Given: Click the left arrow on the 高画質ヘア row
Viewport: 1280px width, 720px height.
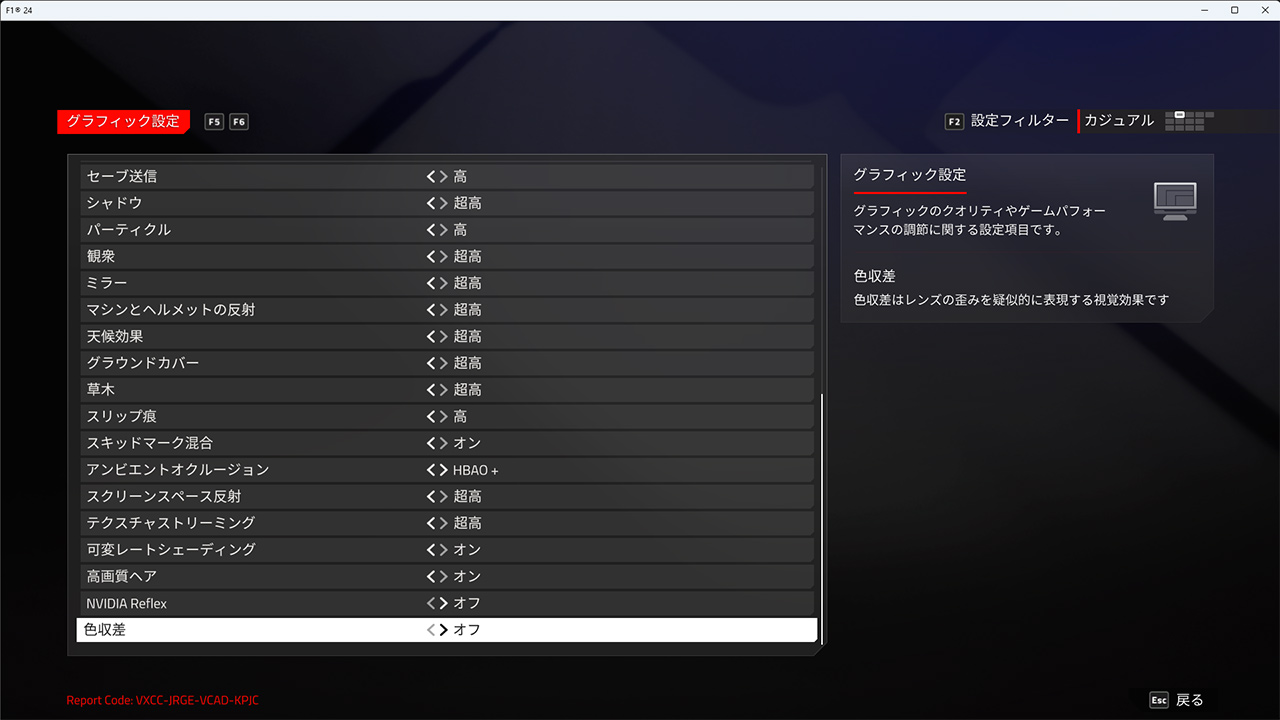Looking at the screenshot, I should tap(431, 576).
